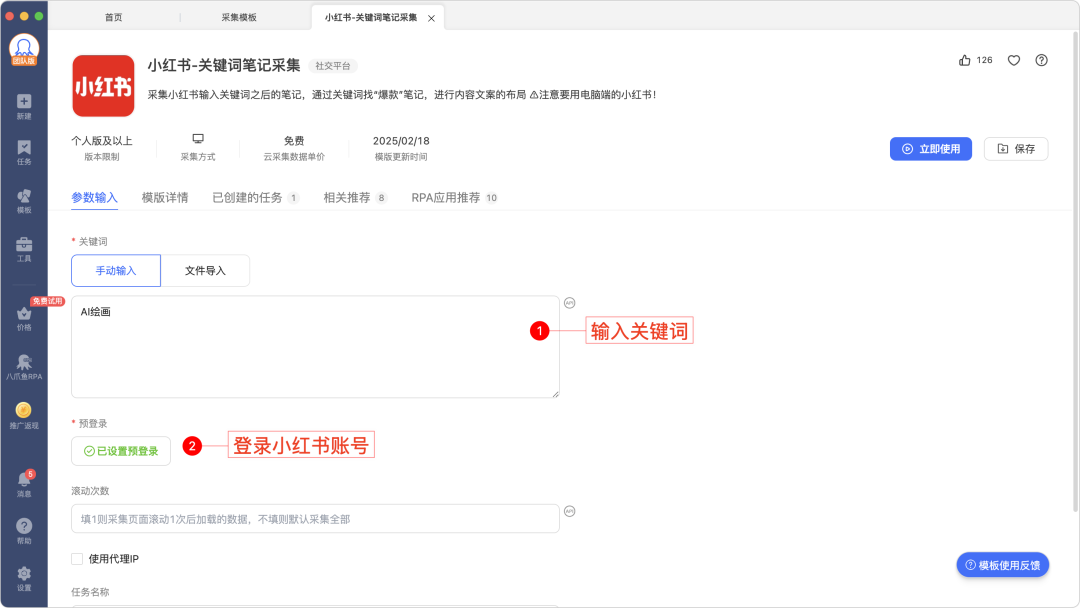The width and height of the screenshot is (1080, 608).
Task: Click the 立即使用 button
Action: (931, 149)
